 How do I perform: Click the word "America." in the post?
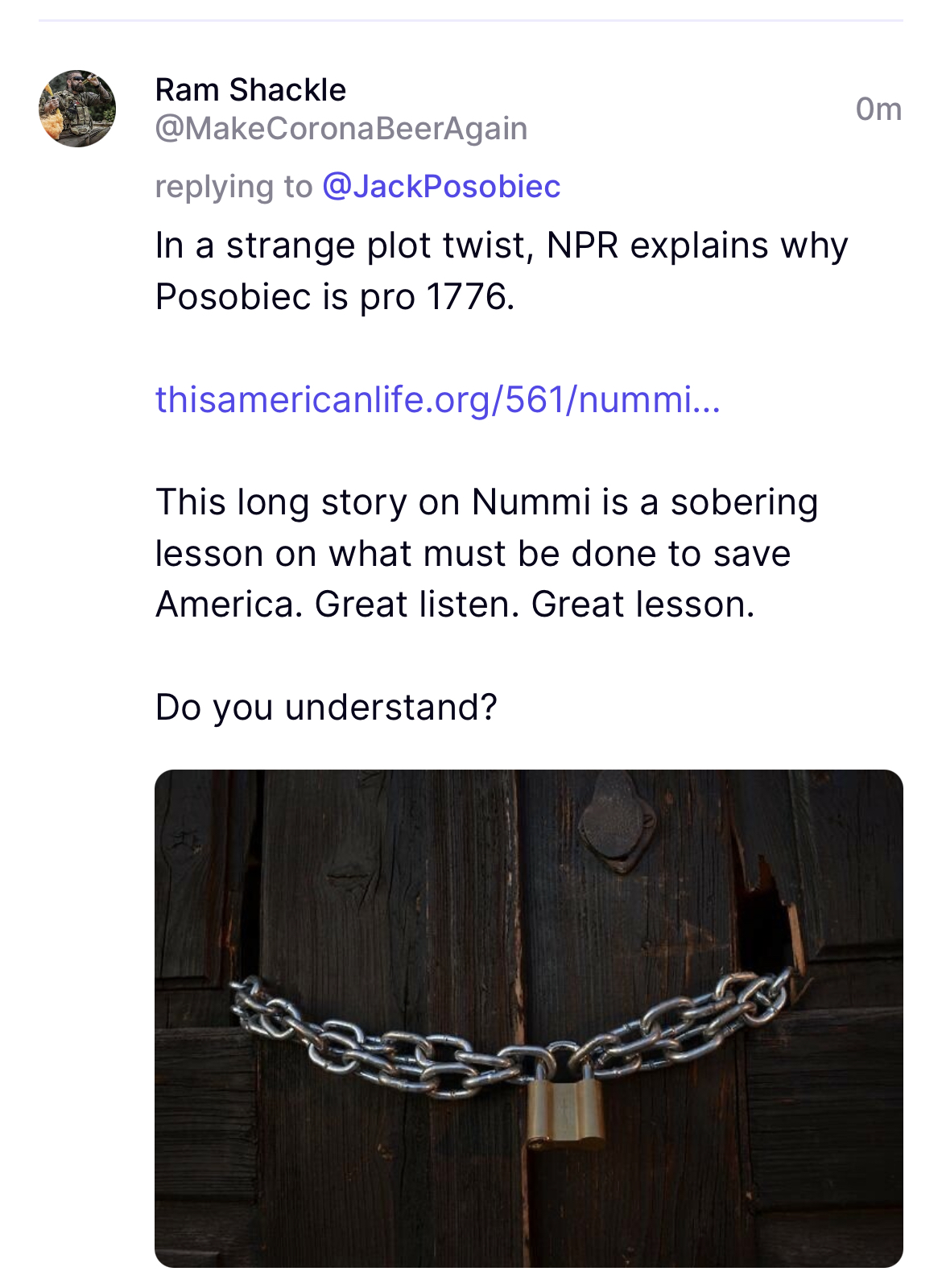coord(229,604)
